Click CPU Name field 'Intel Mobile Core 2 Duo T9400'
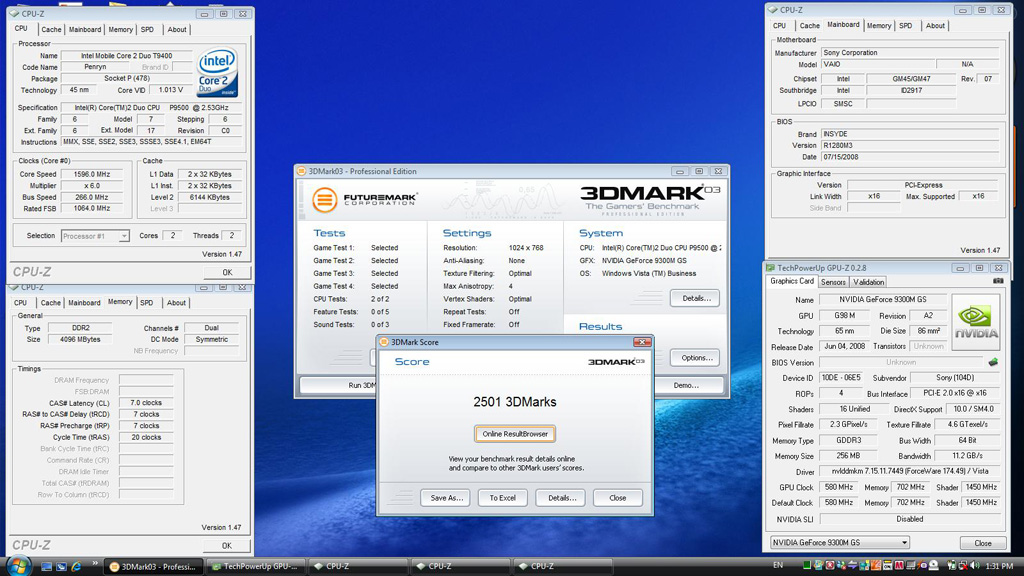This screenshot has width=1024, height=576. (127, 56)
